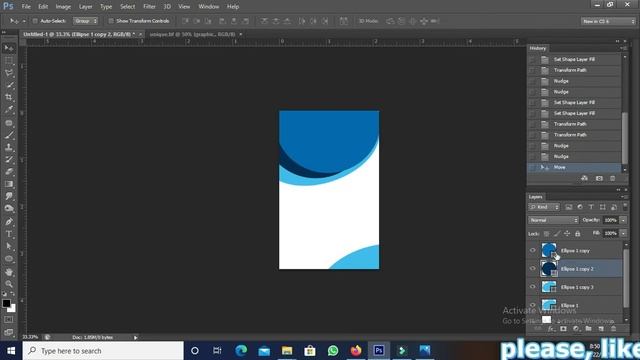640x360 pixels.
Task: Create a new layer icon
Action: click(601, 329)
